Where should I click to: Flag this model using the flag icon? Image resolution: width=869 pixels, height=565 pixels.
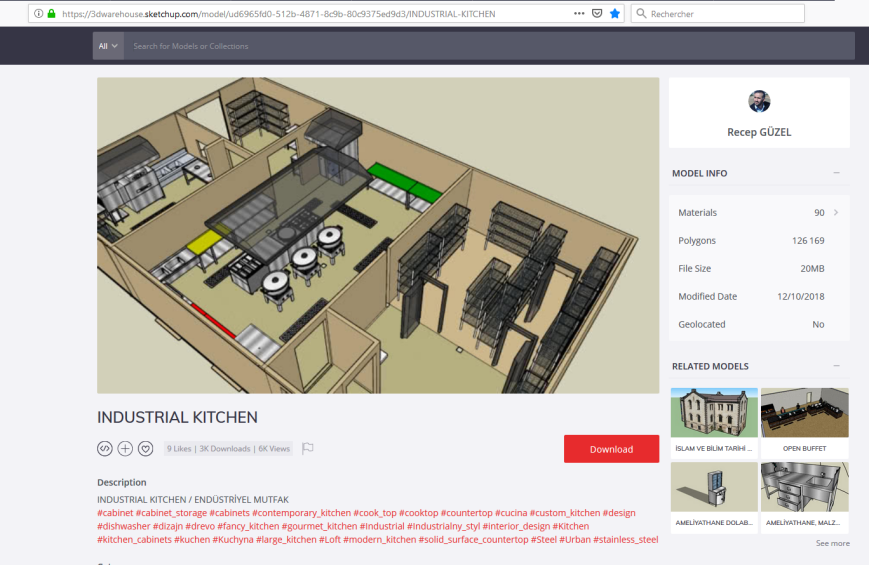tap(308, 449)
